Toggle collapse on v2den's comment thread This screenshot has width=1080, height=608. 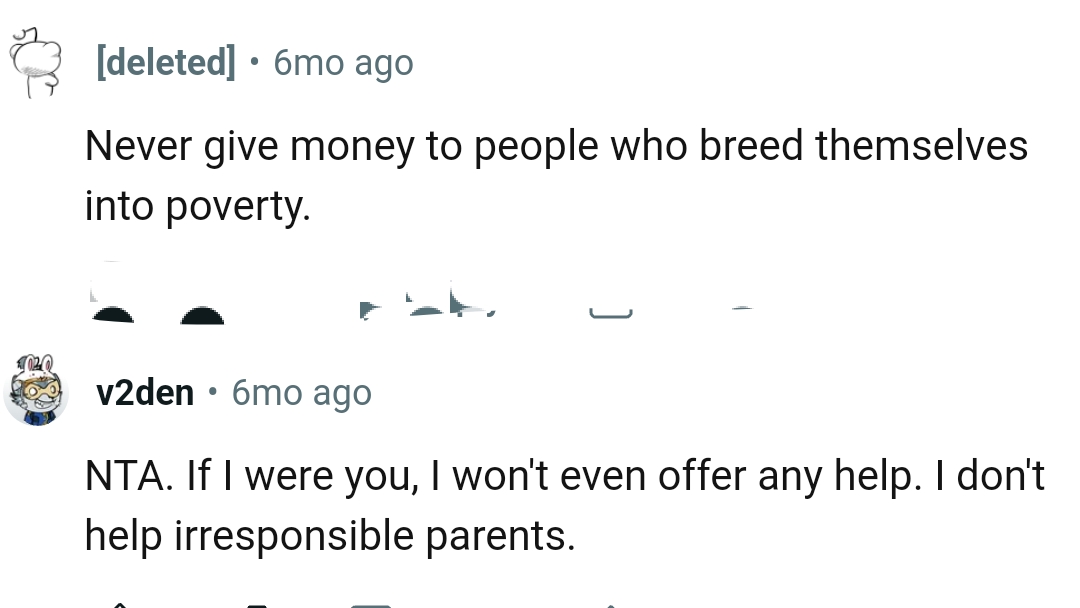[x=38, y=391]
